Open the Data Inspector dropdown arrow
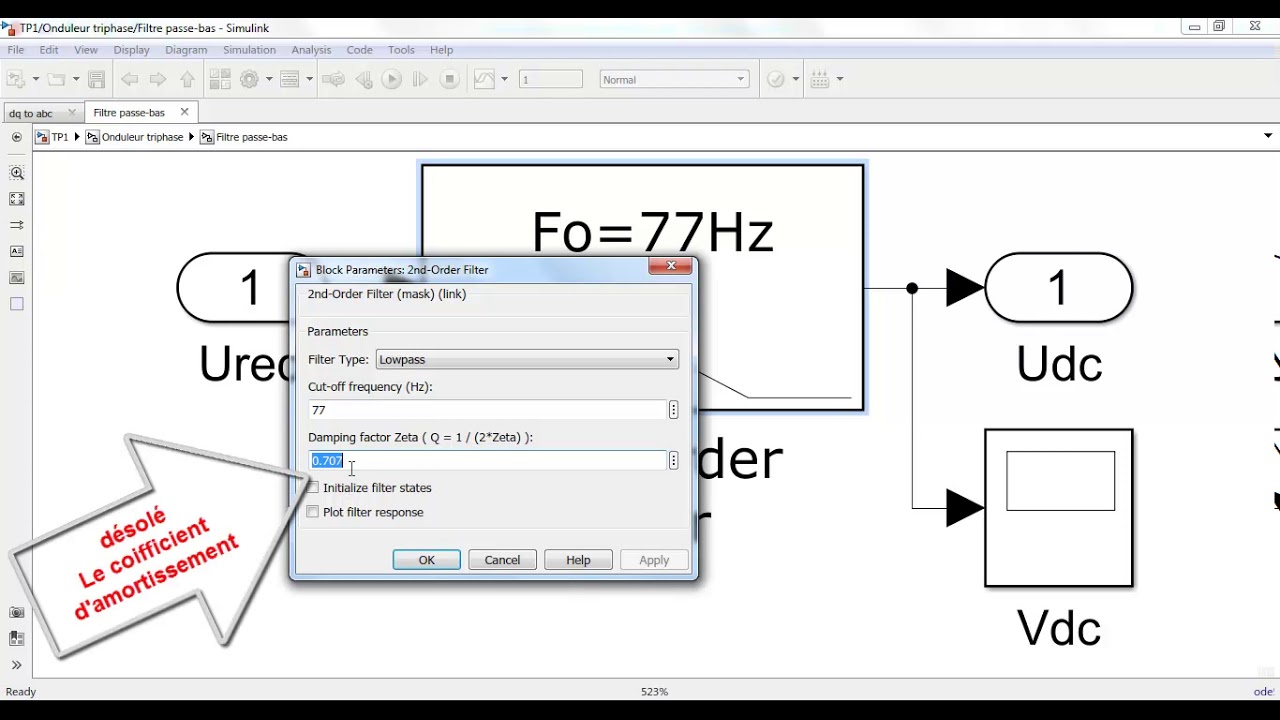Image resolution: width=1280 pixels, height=720 pixels. tap(504, 79)
